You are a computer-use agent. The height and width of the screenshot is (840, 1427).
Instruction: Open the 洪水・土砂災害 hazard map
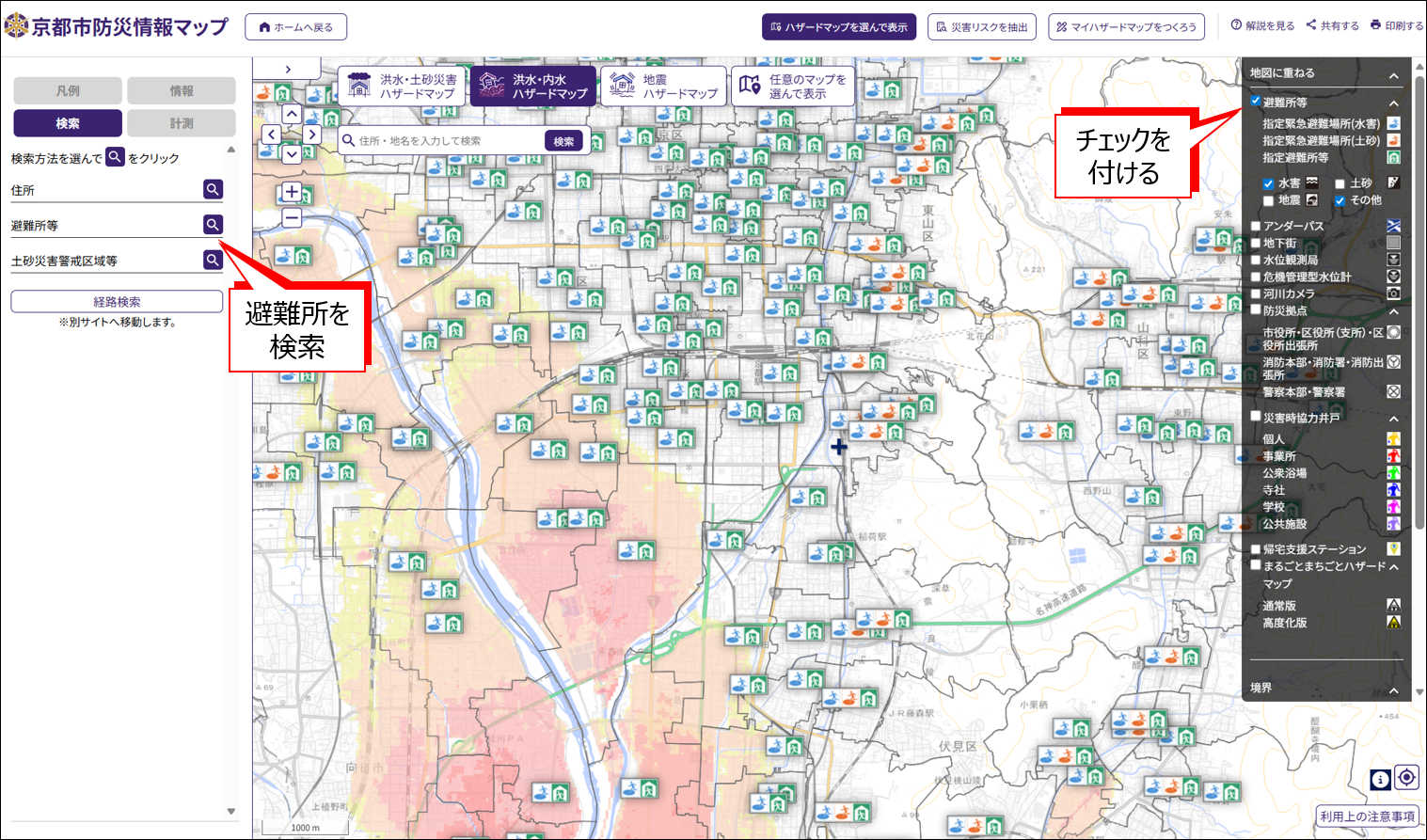pos(403,86)
